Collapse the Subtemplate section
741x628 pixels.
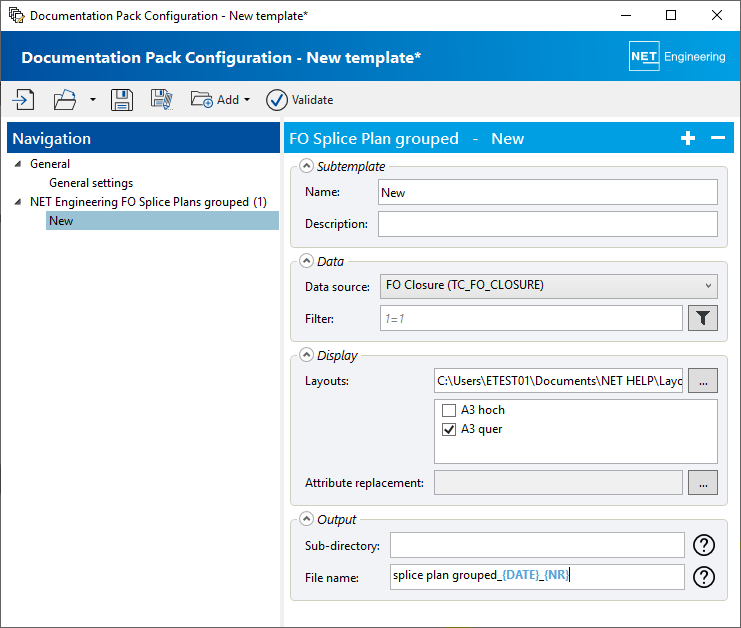[x=306, y=166]
